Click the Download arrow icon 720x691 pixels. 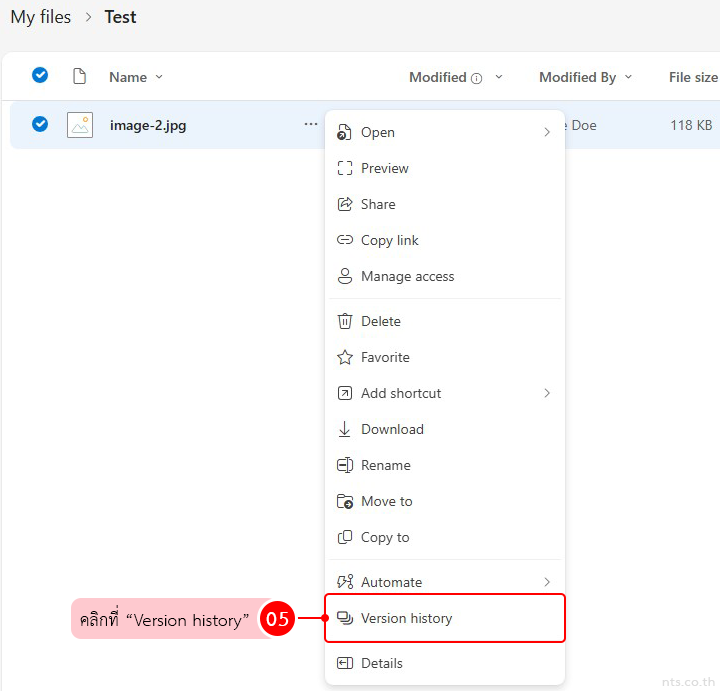point(345,429)
